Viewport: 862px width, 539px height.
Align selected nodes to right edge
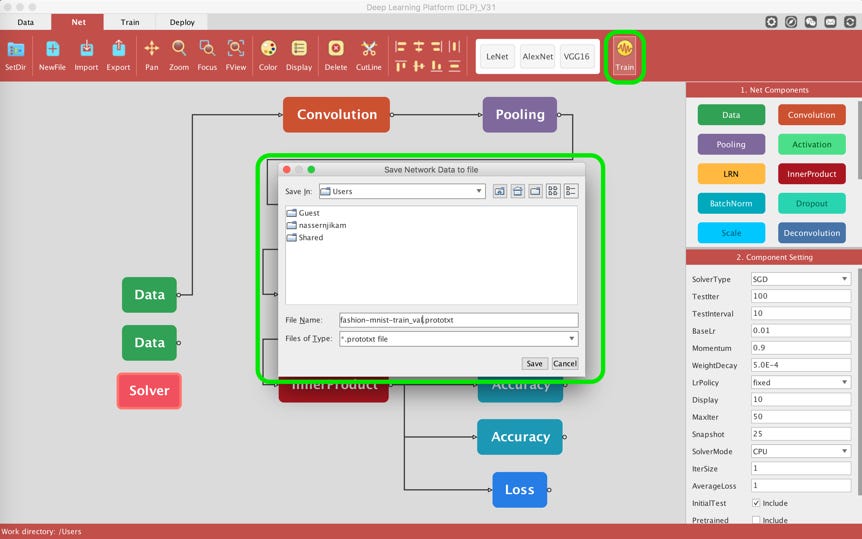click(436, 47)
